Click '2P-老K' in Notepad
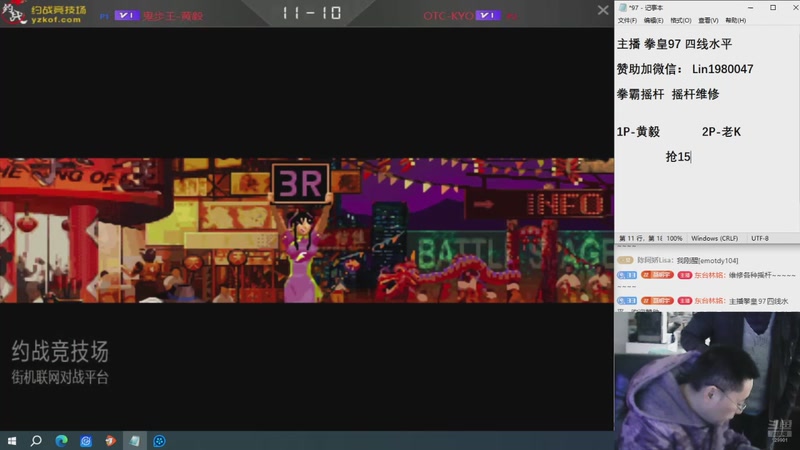Viewport: 800px width, 450px height. (721, 132)
